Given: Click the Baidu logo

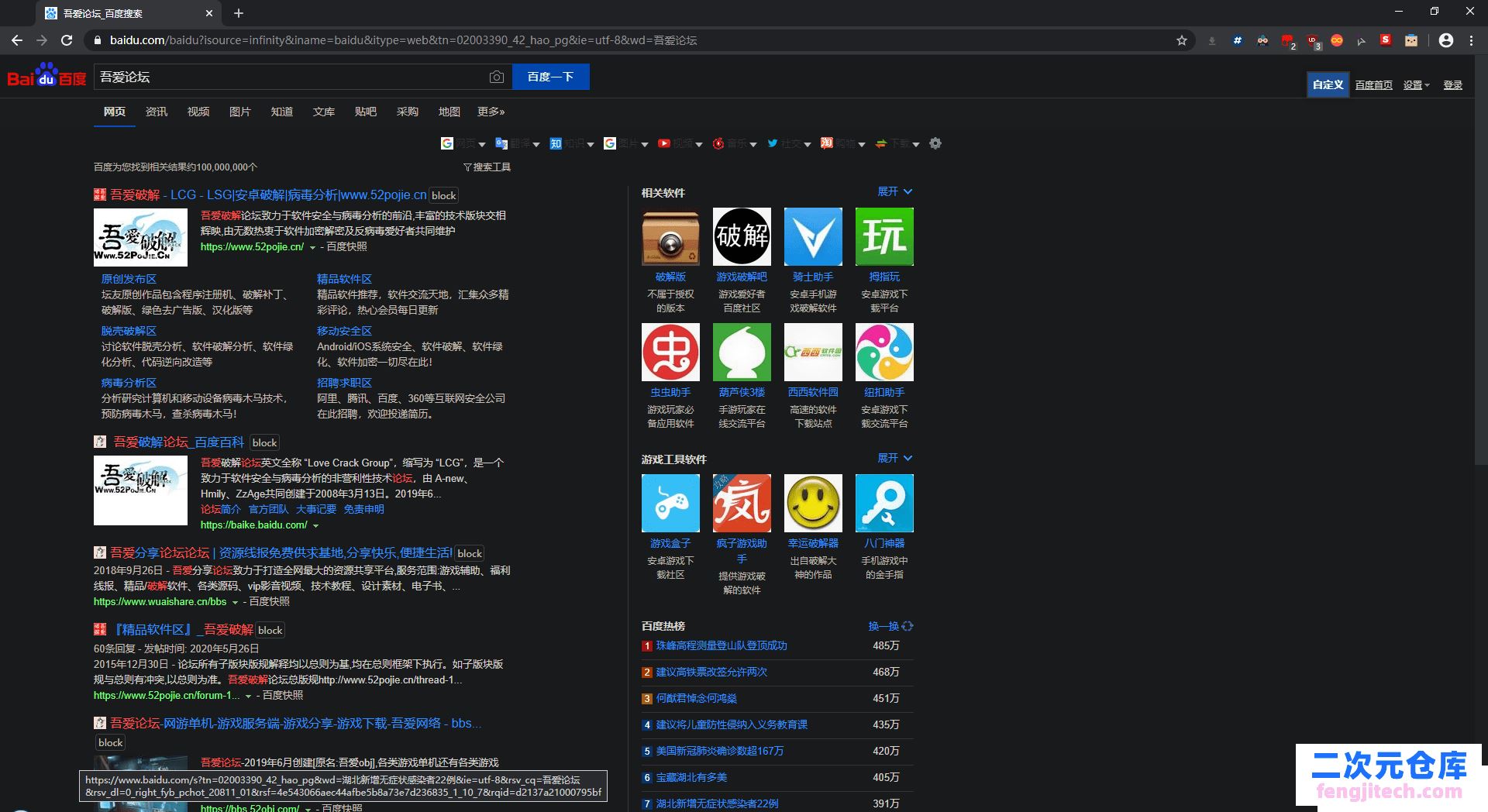Looking at the screenshot, I should (x=46, y=75).
